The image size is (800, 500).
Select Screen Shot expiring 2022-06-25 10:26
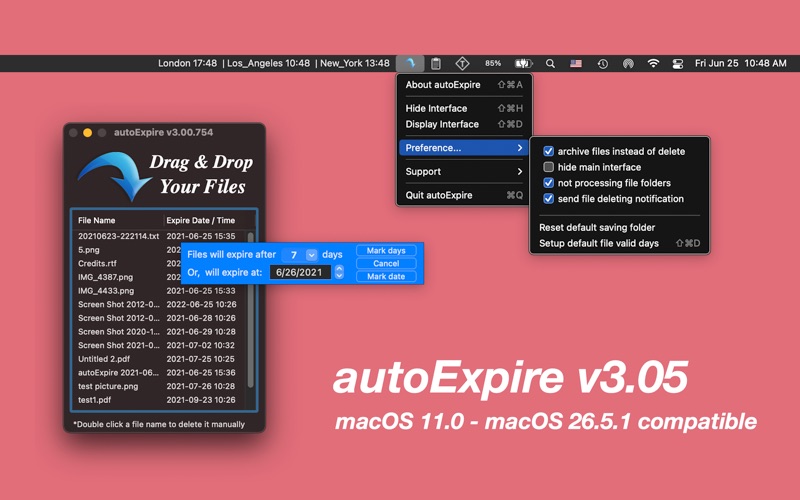tap(159, 304)
